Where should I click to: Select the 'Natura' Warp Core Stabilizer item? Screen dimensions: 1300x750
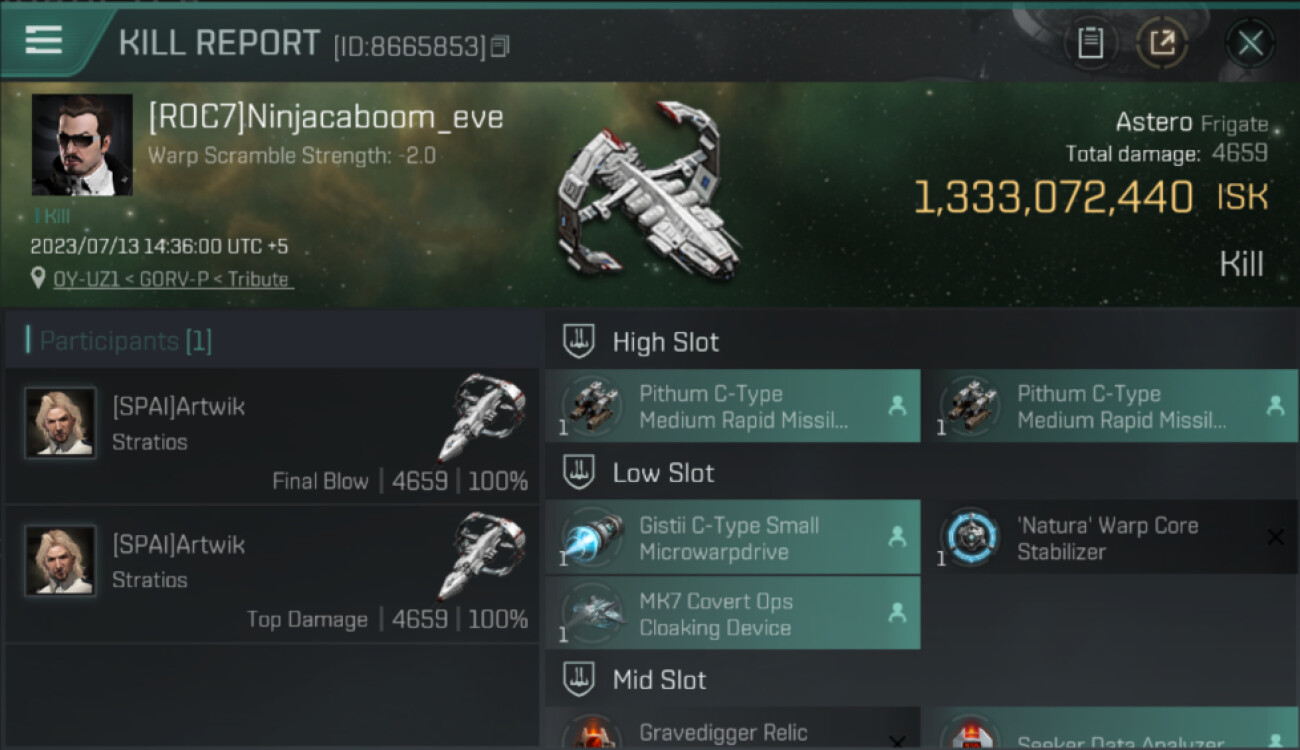click(1111, 537)
